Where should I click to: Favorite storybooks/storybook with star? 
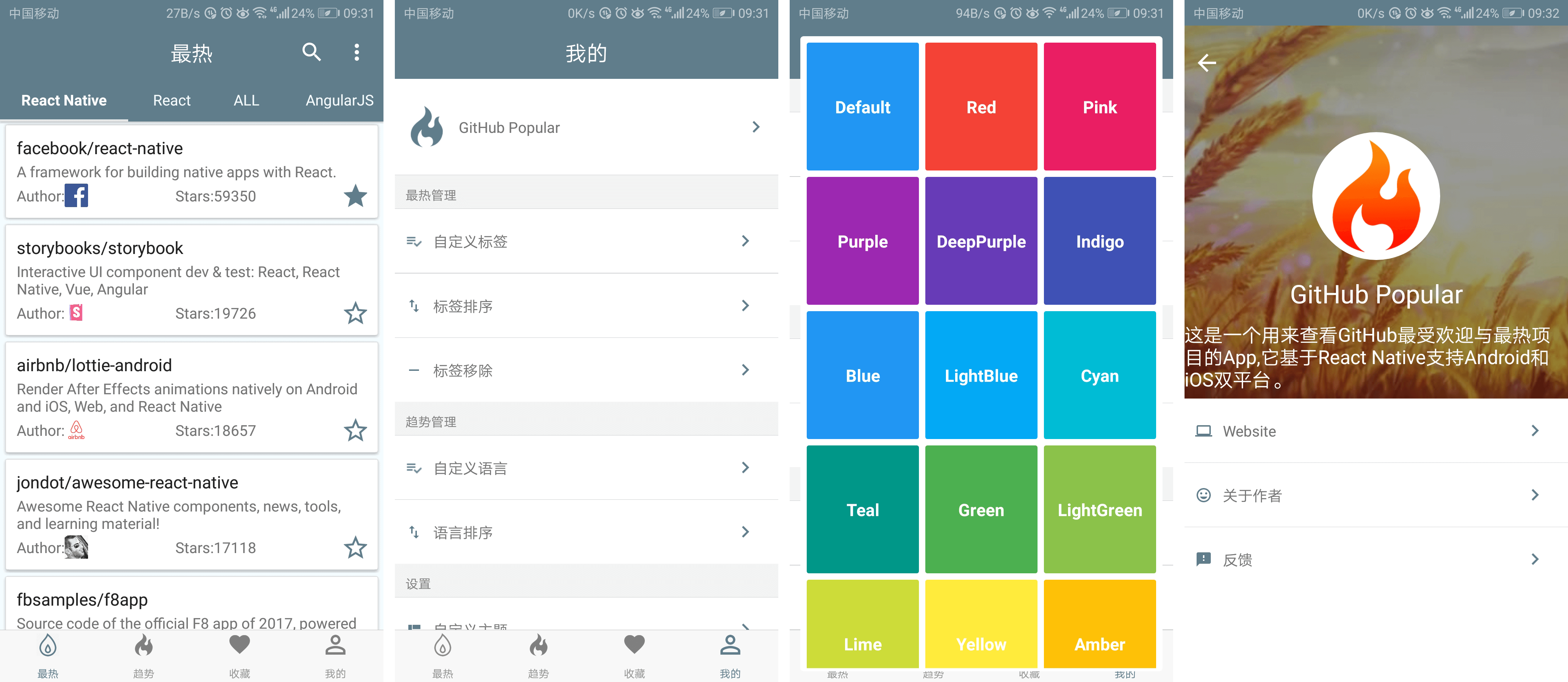coord(355,313)
